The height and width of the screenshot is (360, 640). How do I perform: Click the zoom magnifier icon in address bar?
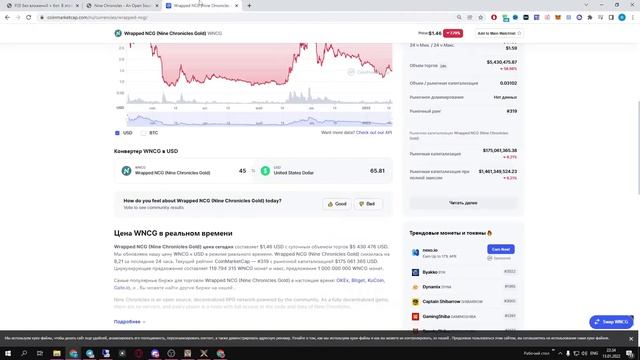point(459,18)
